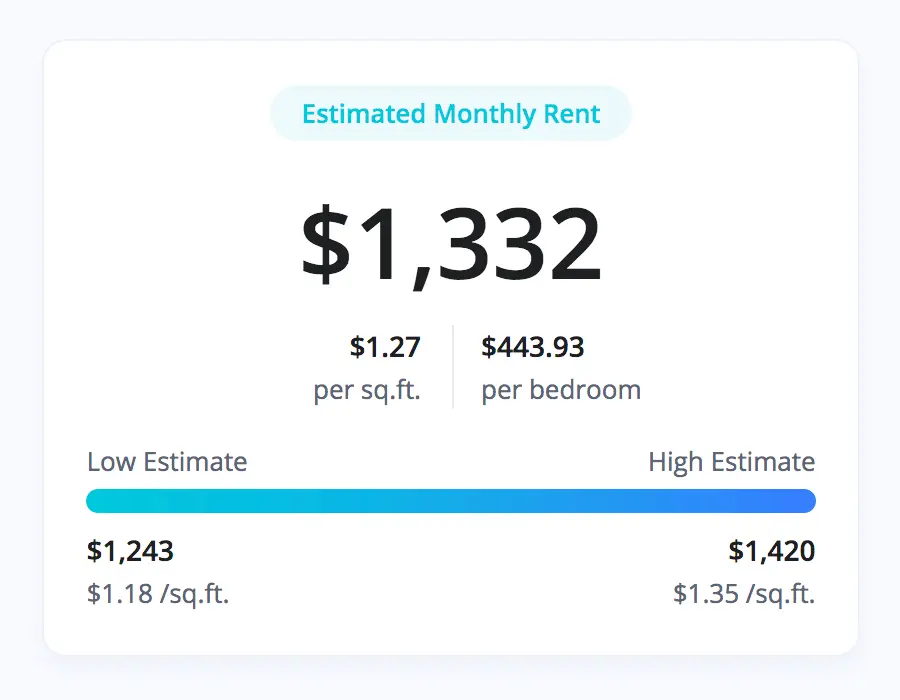This screenshot has height=700, width=900.
Task: Click the $1.27 per square foot value
Action: (x=386, y=348)
